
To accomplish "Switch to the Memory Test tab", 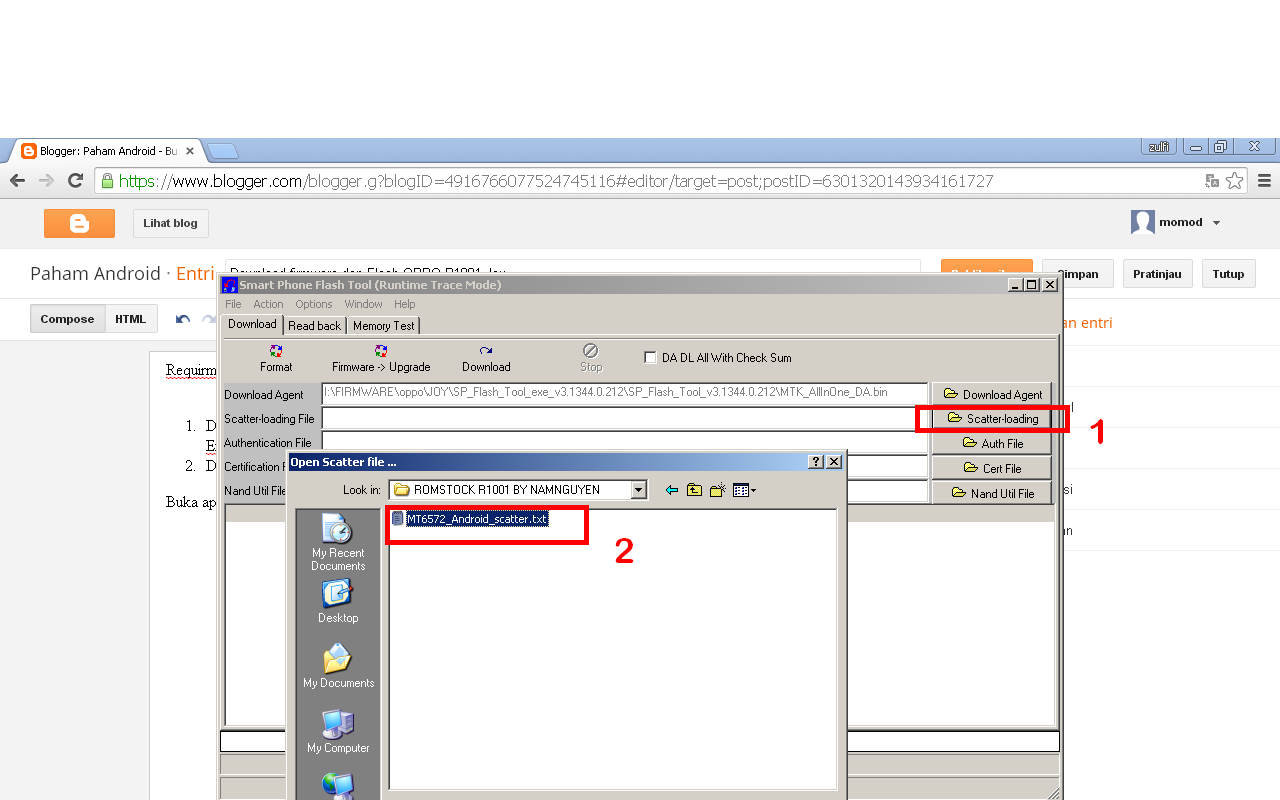I will (383, 326).
